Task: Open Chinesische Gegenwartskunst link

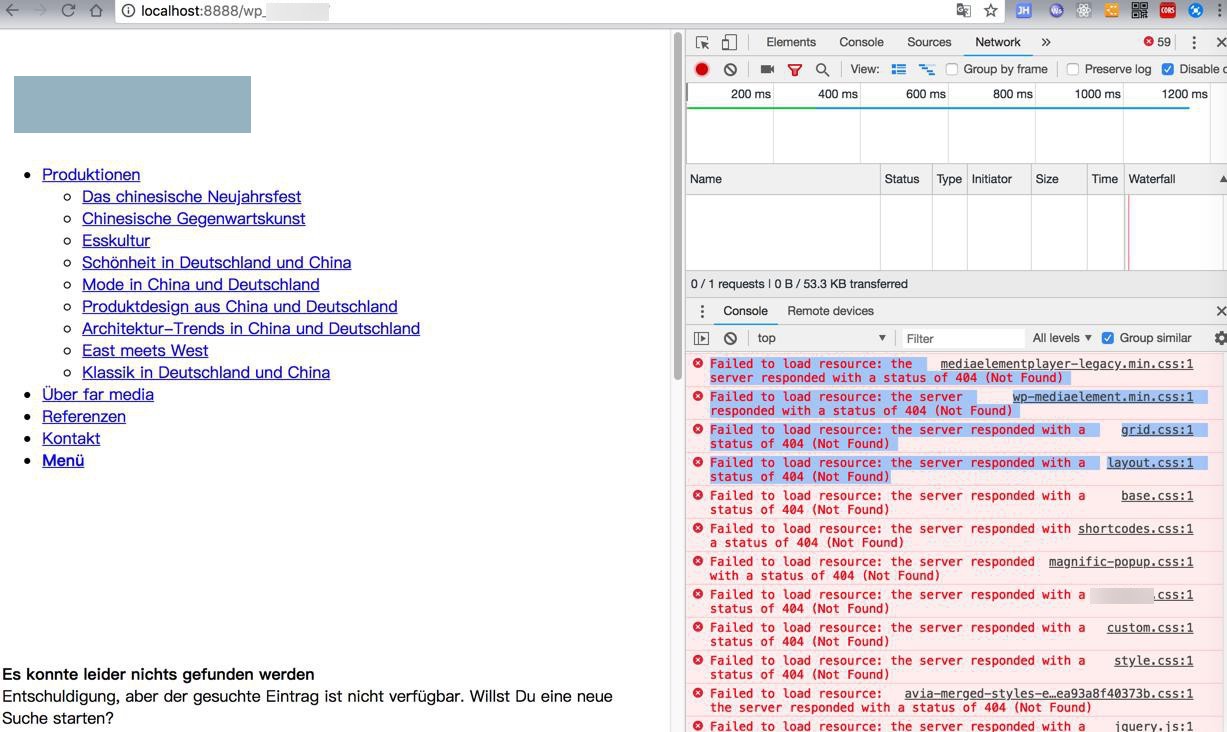Action: pyautogui.click(x=193, y=219)
